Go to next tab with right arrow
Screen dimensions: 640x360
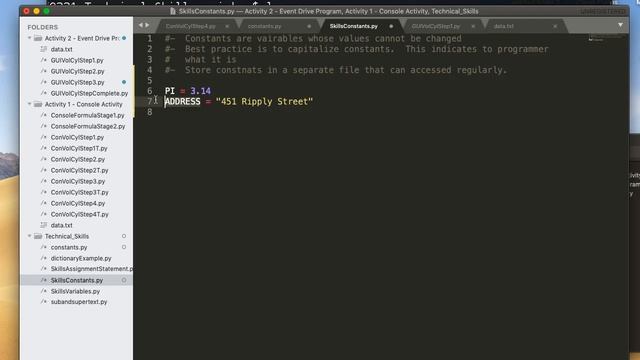147,25
